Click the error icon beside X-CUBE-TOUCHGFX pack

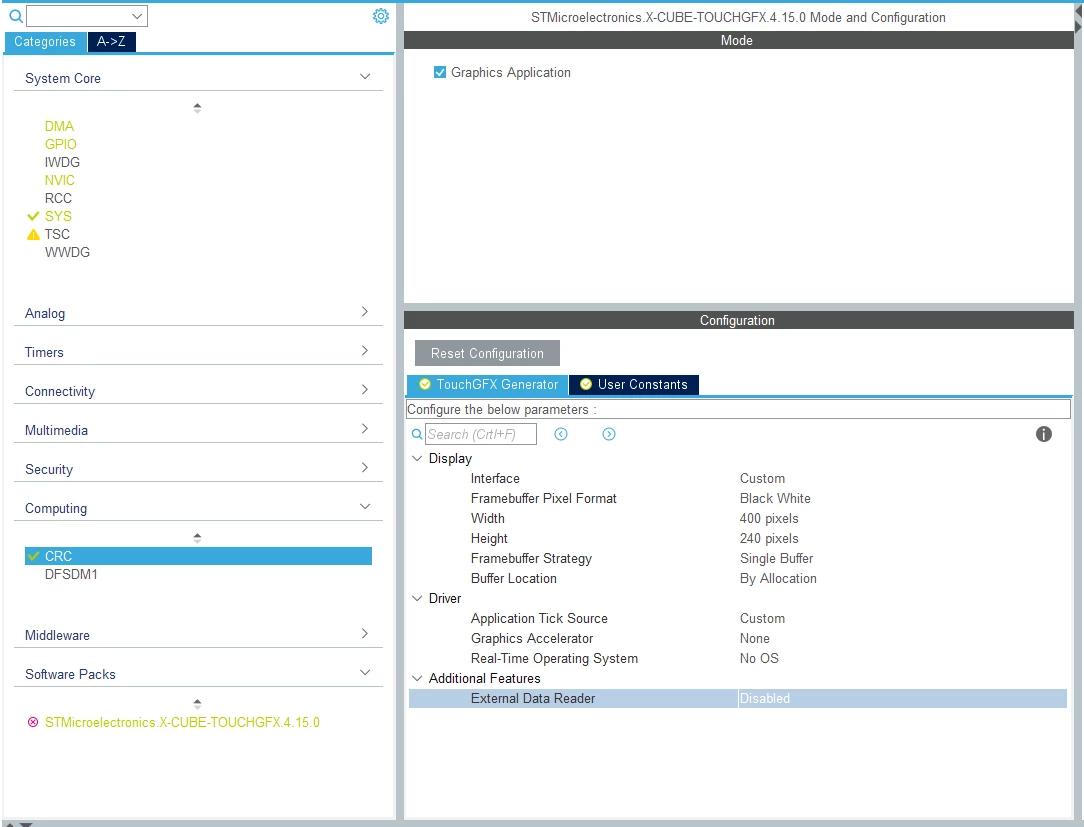tap(32, 722)
